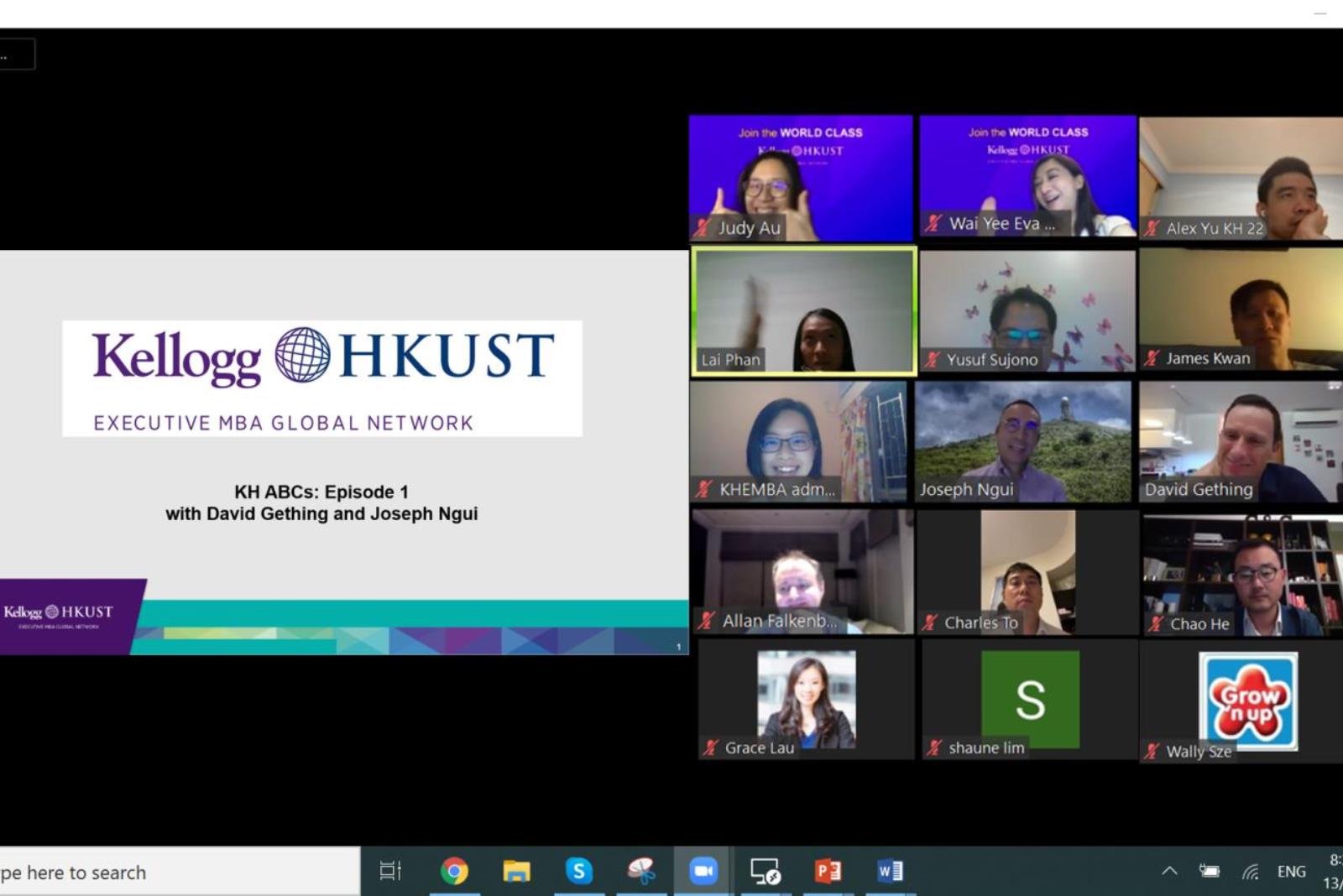Switch to the Zoom app icon

tap(703, 872)
